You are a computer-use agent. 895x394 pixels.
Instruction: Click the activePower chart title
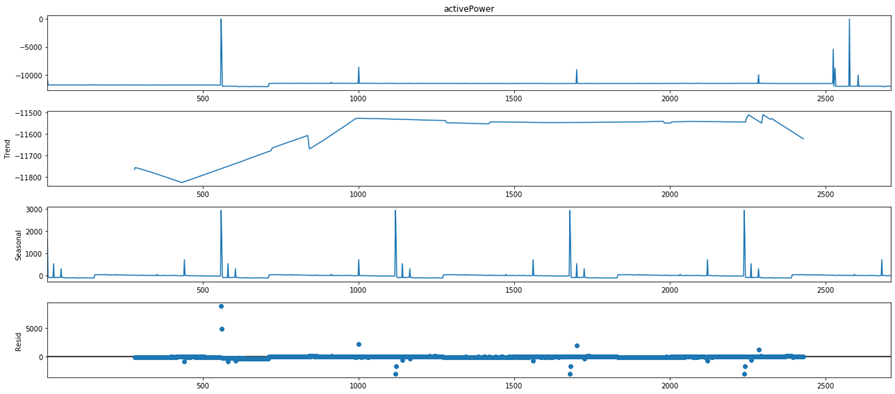tap(468, 8)
